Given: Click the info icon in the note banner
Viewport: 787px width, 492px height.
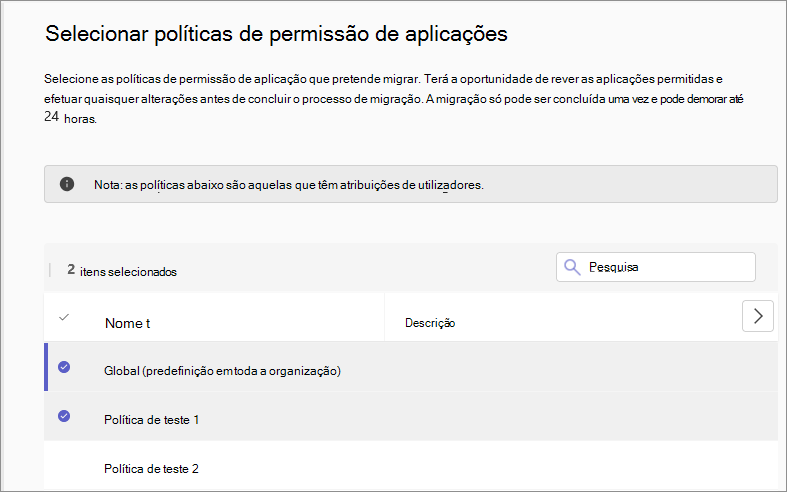Looking at the screenshot, I should coord(67,184).
